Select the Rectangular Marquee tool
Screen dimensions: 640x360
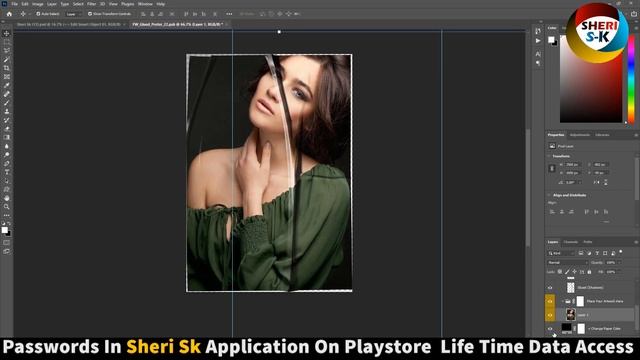point(7,42)
